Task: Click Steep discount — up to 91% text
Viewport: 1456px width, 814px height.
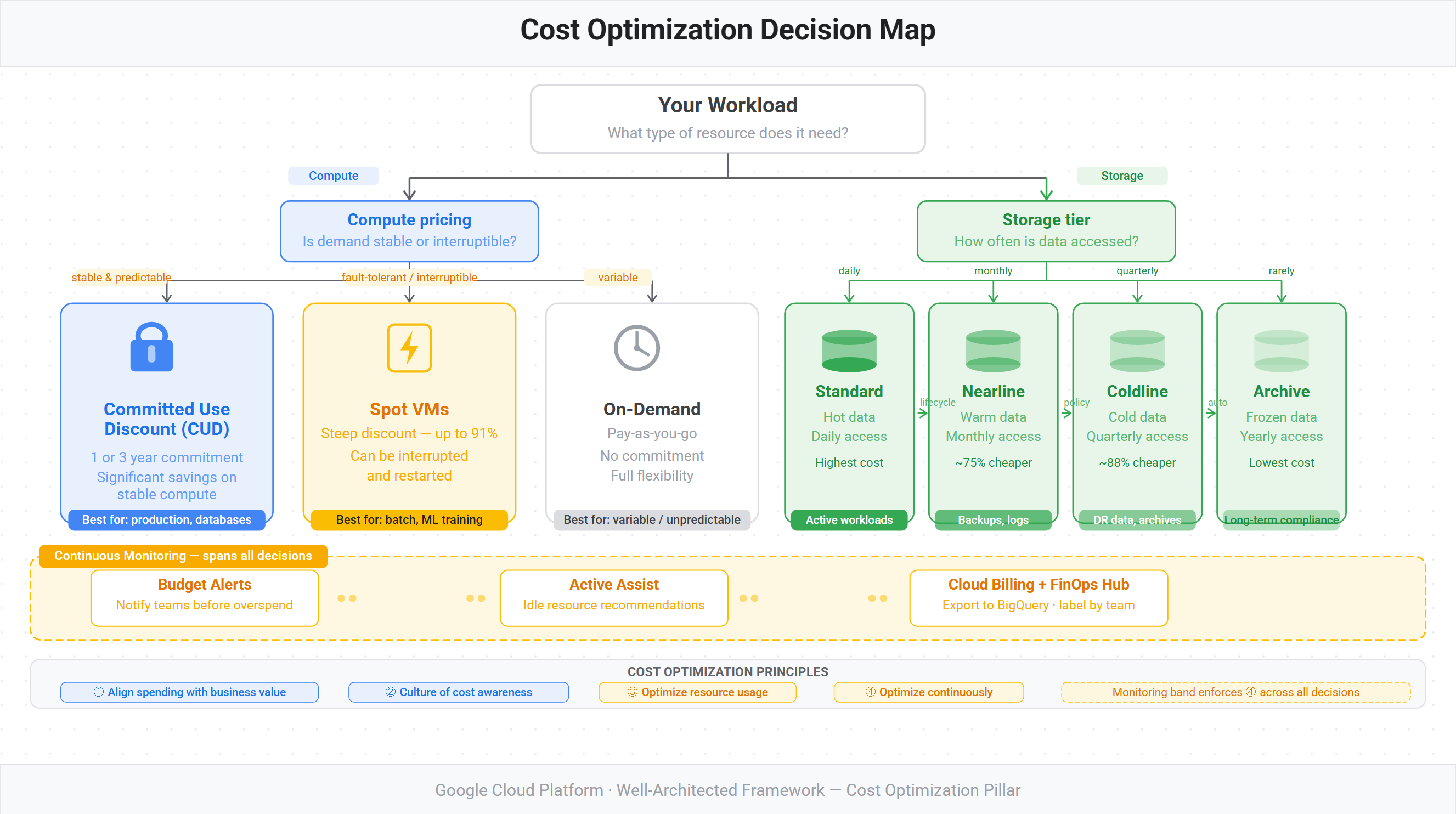Action: point(409,433)
